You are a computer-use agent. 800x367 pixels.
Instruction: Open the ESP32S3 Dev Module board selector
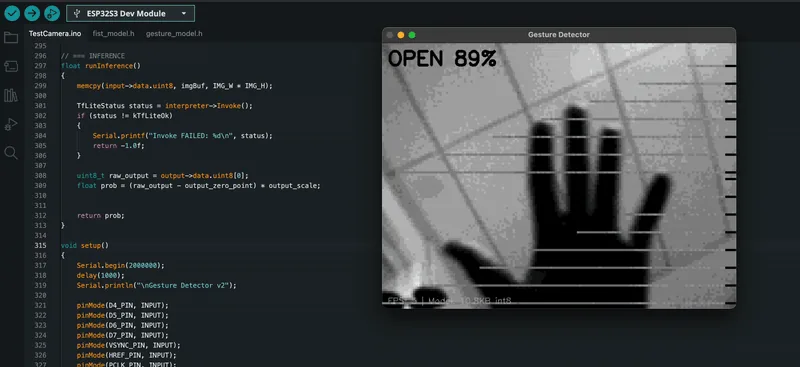pos(131,13)
